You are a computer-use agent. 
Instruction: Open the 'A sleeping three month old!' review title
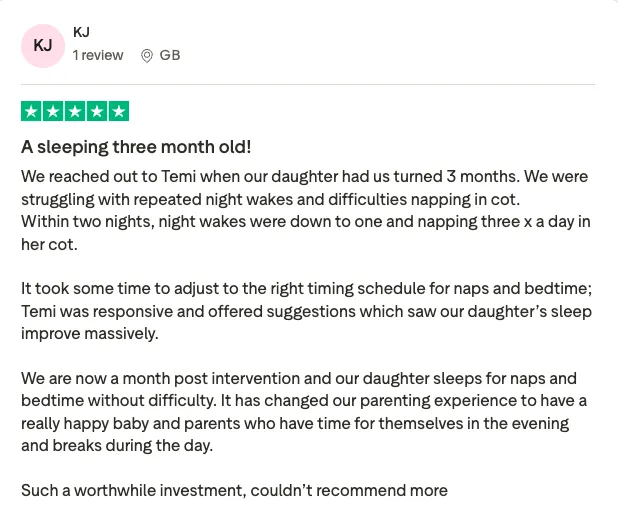click(136, 147)
